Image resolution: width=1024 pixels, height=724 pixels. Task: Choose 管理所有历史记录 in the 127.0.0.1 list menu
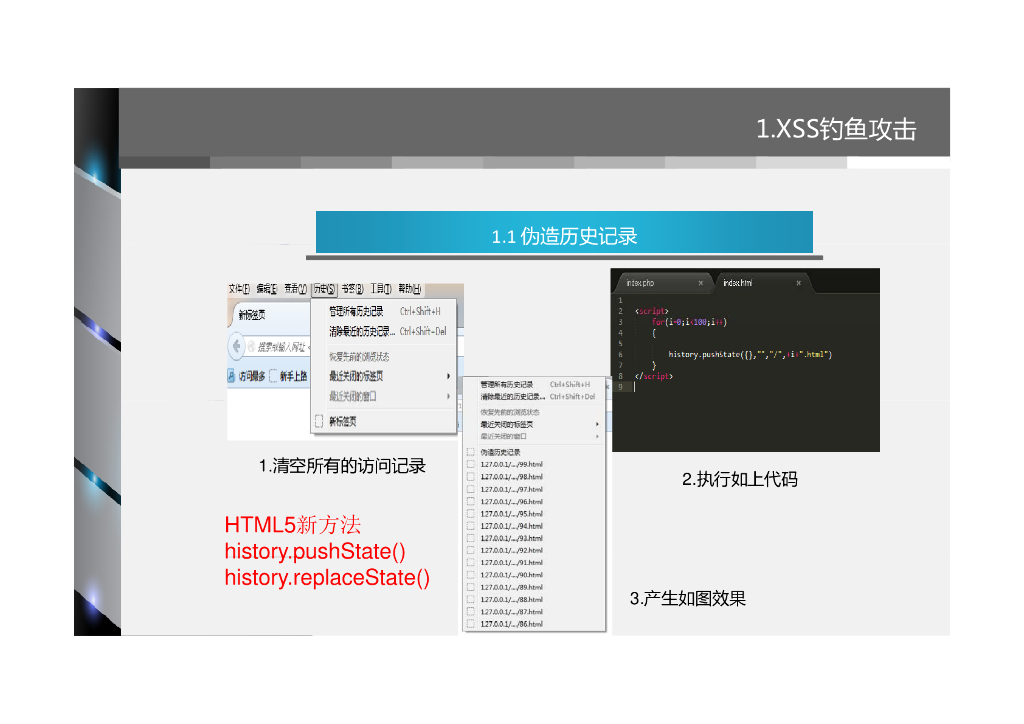pos(536,385)
